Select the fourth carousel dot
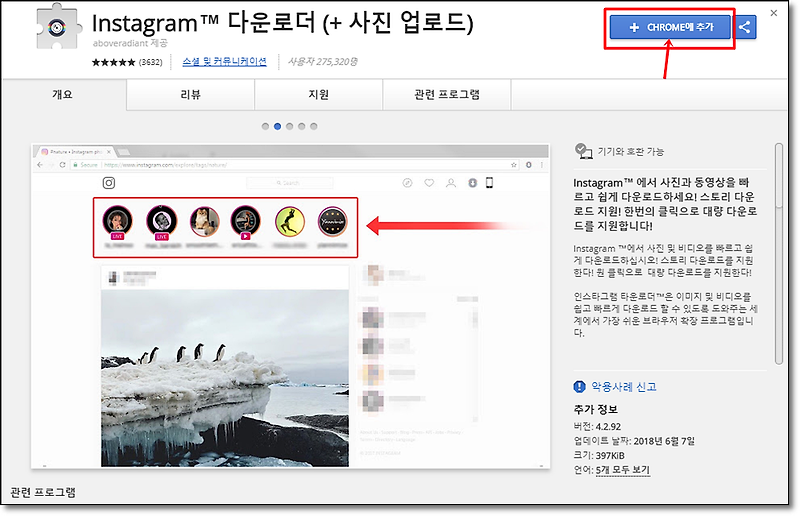Image resolution: width=800 pixels, height=516 pixels. tap(302, 126)
